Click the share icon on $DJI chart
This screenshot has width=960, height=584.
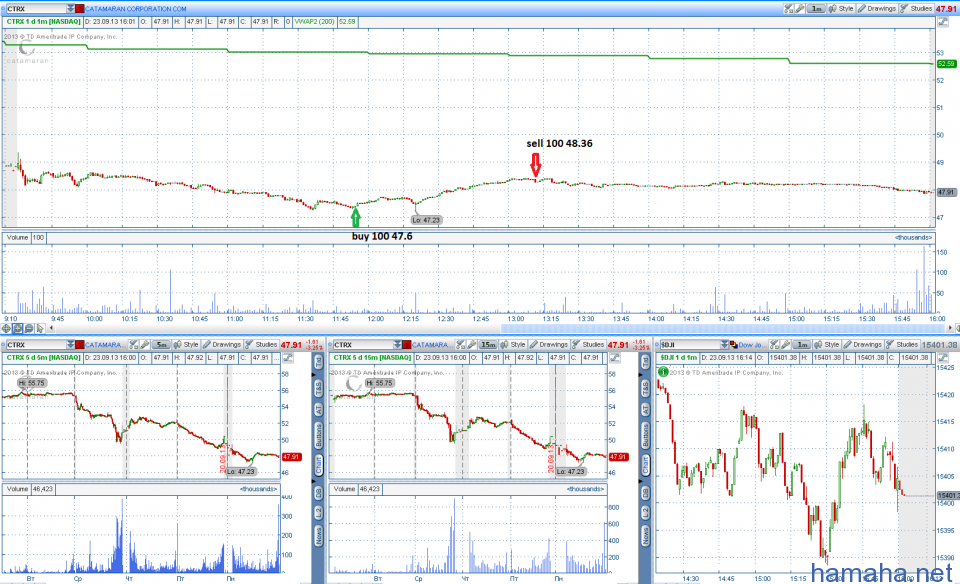click(774, 345)
